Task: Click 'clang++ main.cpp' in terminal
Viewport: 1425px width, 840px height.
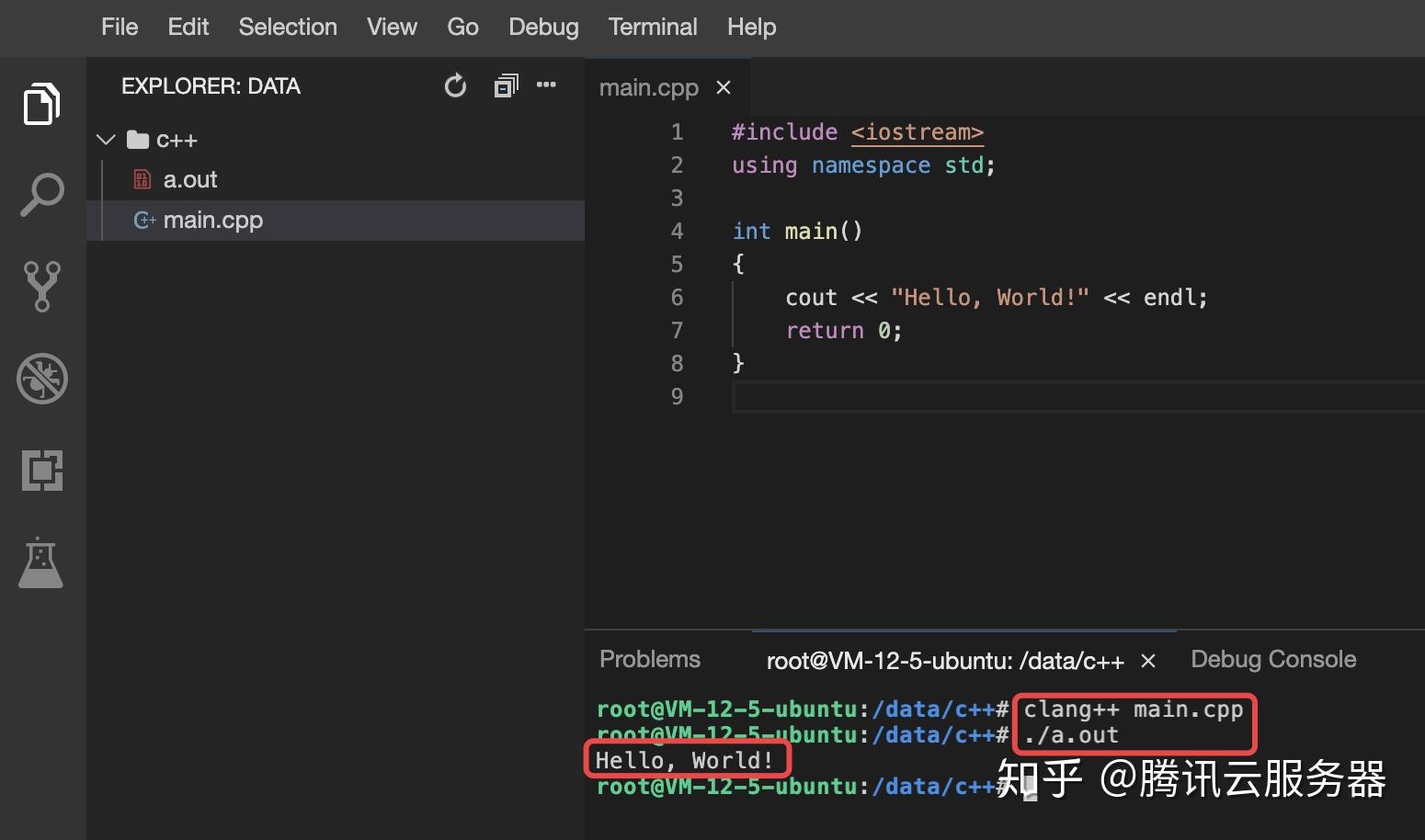Action: coord(1134,709)
